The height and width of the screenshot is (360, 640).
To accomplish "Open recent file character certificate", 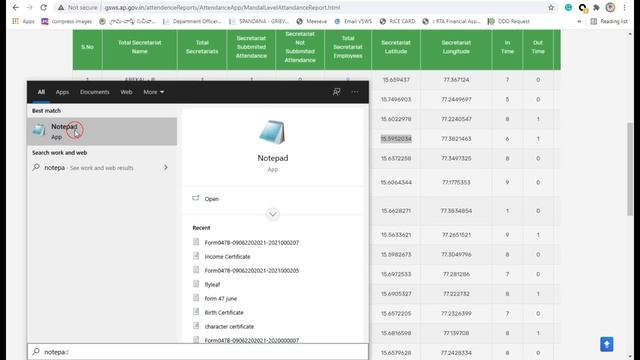I will [x=229, y=326].
